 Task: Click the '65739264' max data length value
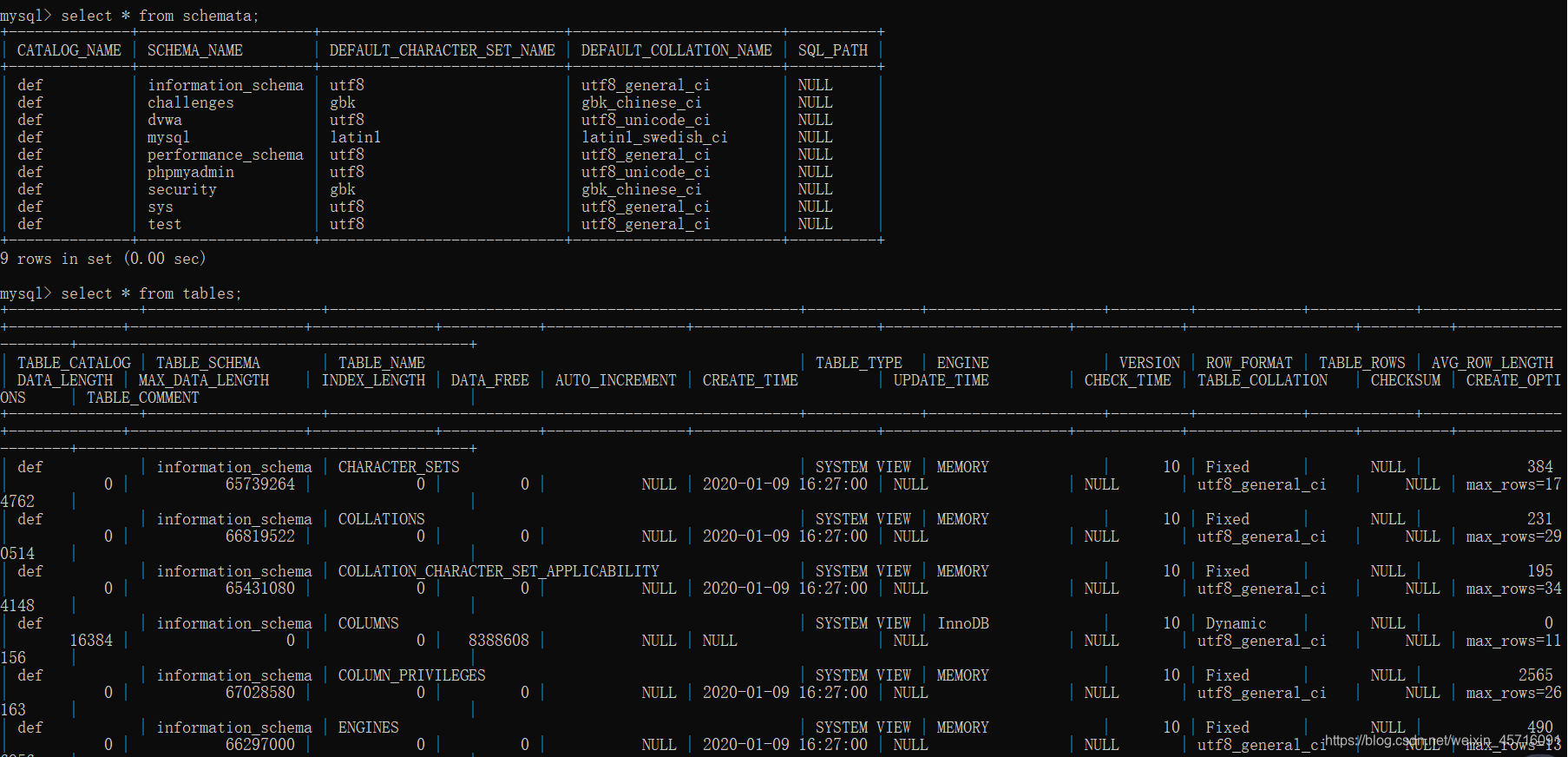(x=260, y=484)
